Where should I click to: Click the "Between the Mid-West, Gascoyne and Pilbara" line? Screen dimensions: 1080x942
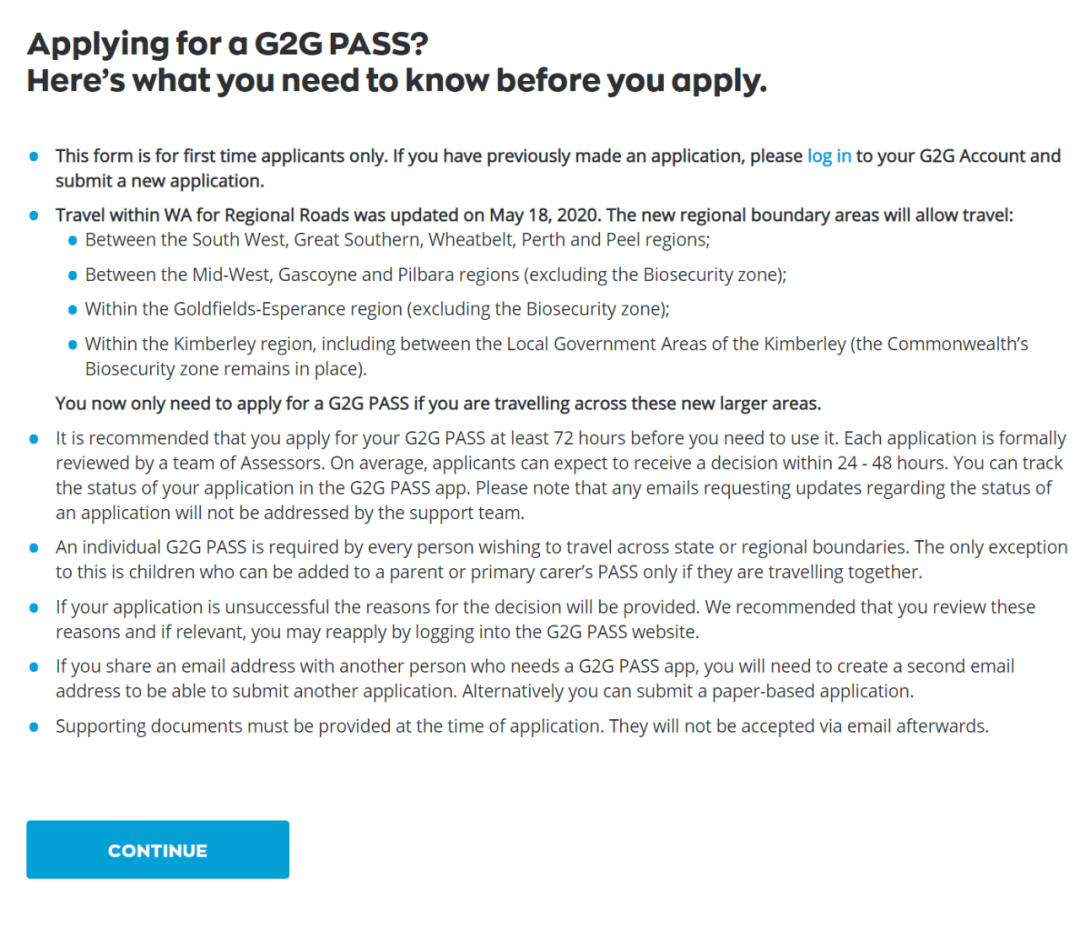click(x=435, y=275)
